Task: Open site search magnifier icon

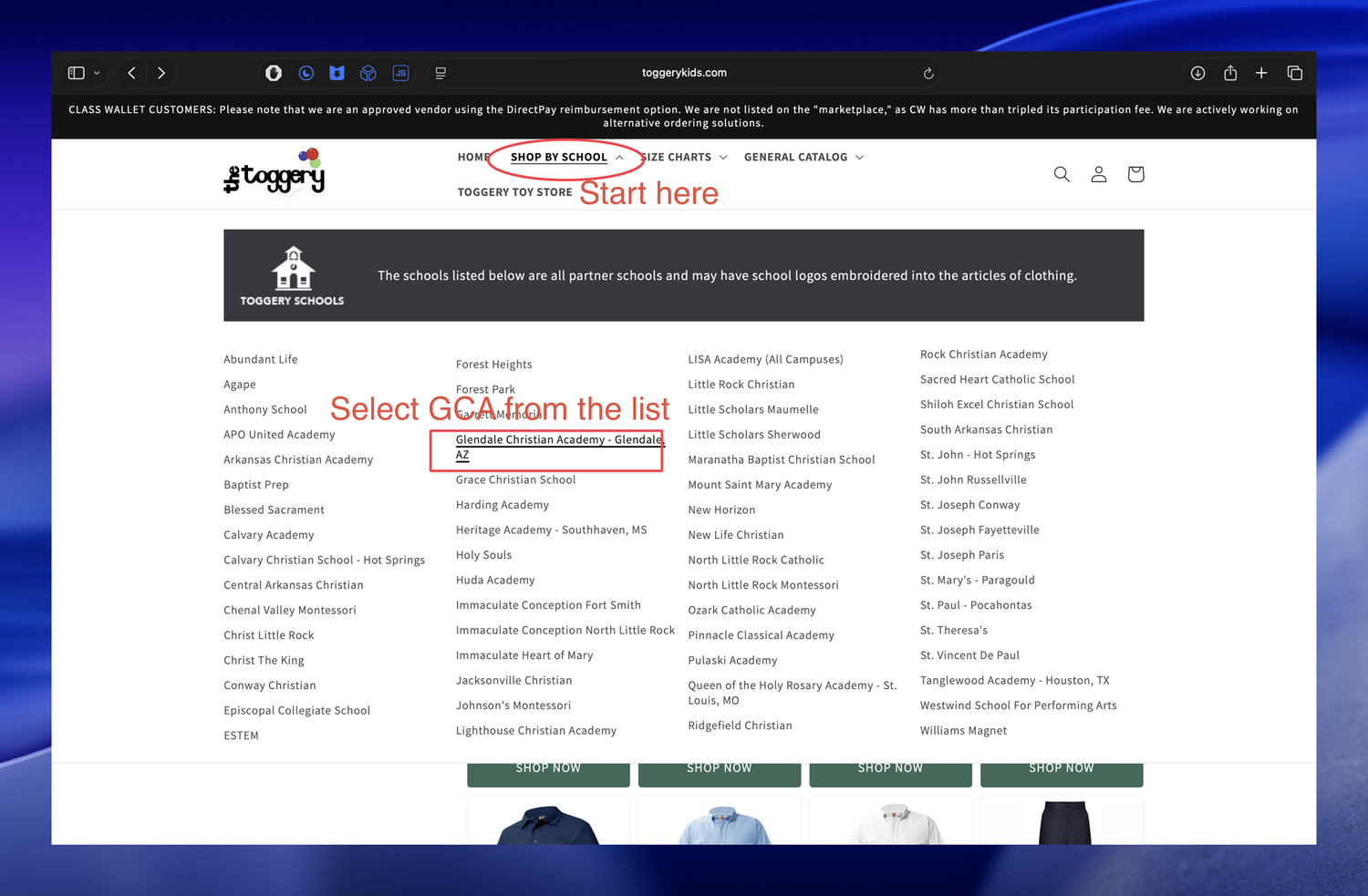Action: click(1062, 174)
